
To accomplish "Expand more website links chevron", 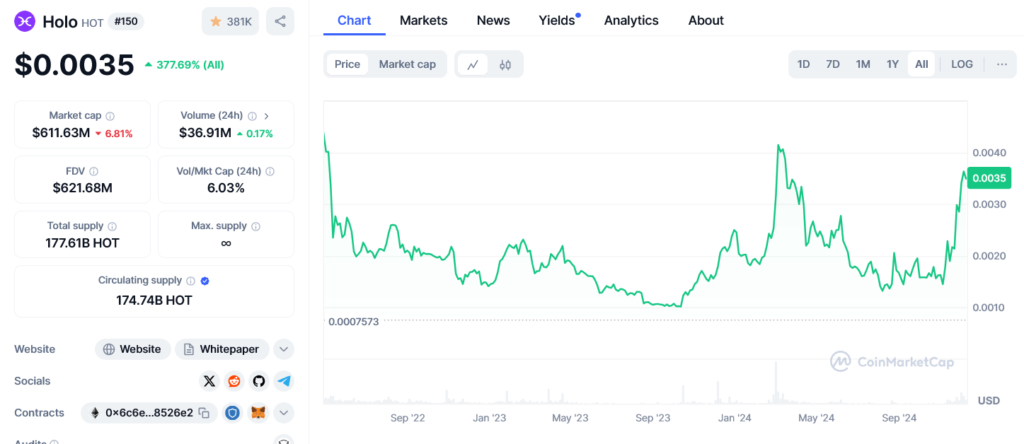I will [284, 349].
